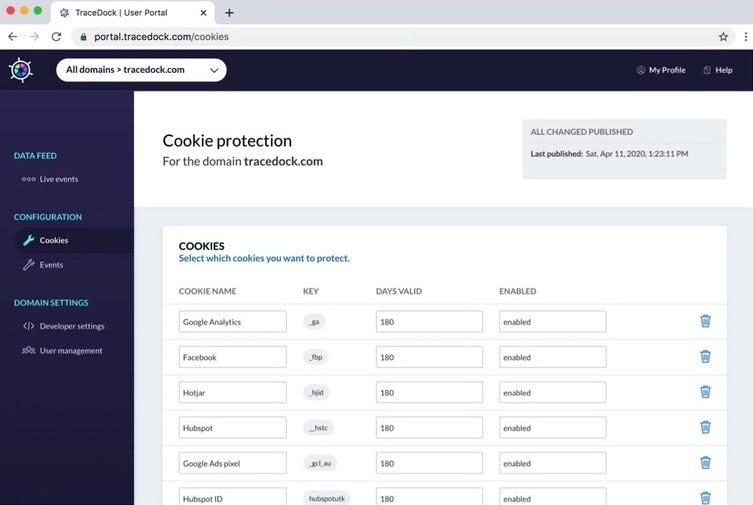Open enabled dropdown for Hubspot ID
The image size is (753, 505).
click(x=553, y=496)
